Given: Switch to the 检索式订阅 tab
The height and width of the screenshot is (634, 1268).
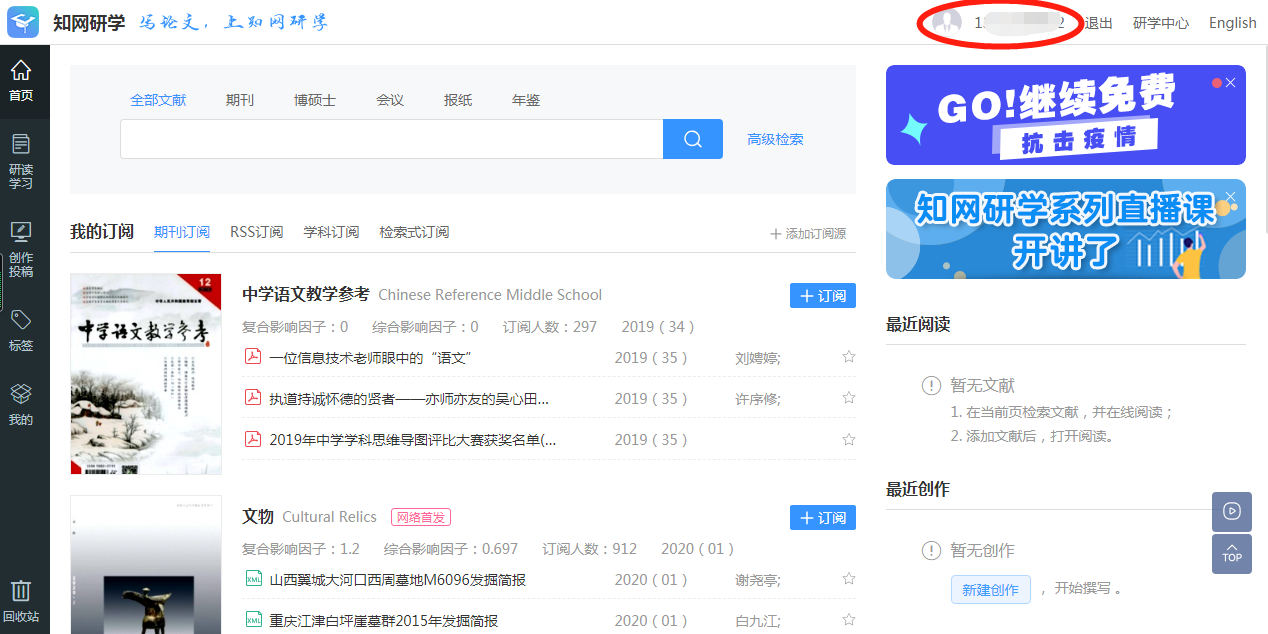Looking at the screenshot, I should click(x=414, y=232).
